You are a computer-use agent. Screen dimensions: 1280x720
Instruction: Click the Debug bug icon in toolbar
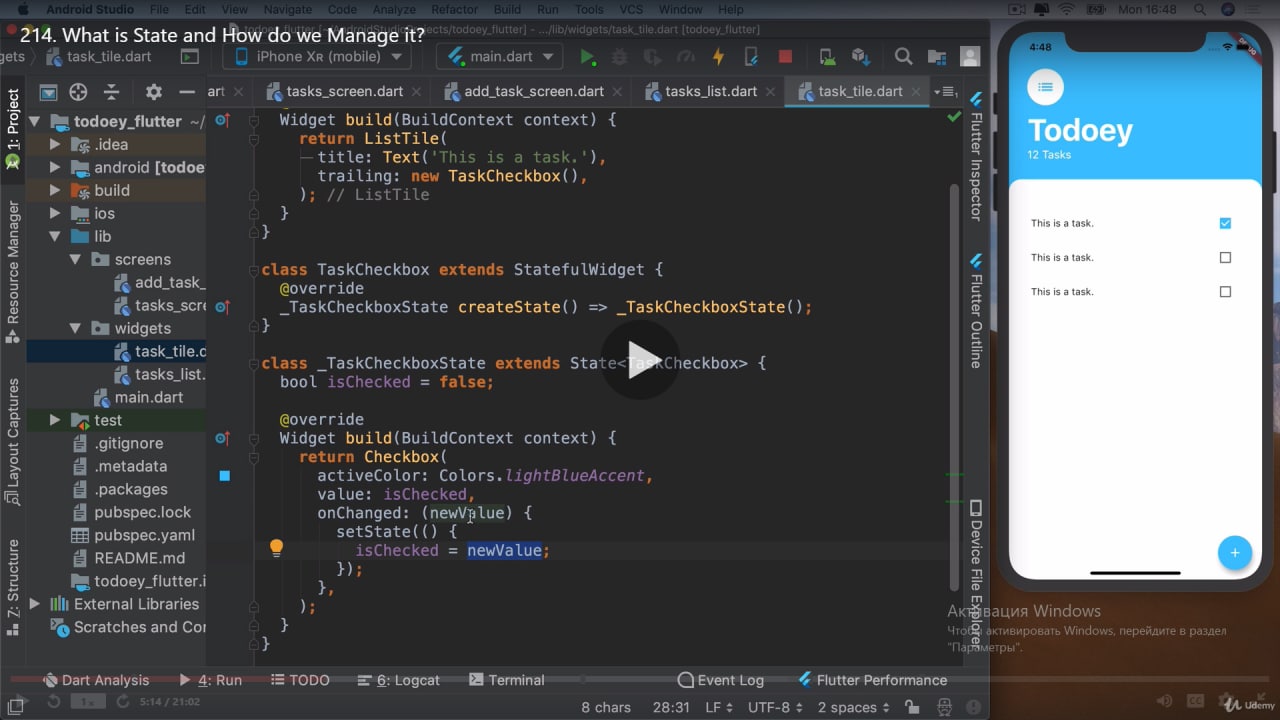pyautogui.click(x=620, y=57)
